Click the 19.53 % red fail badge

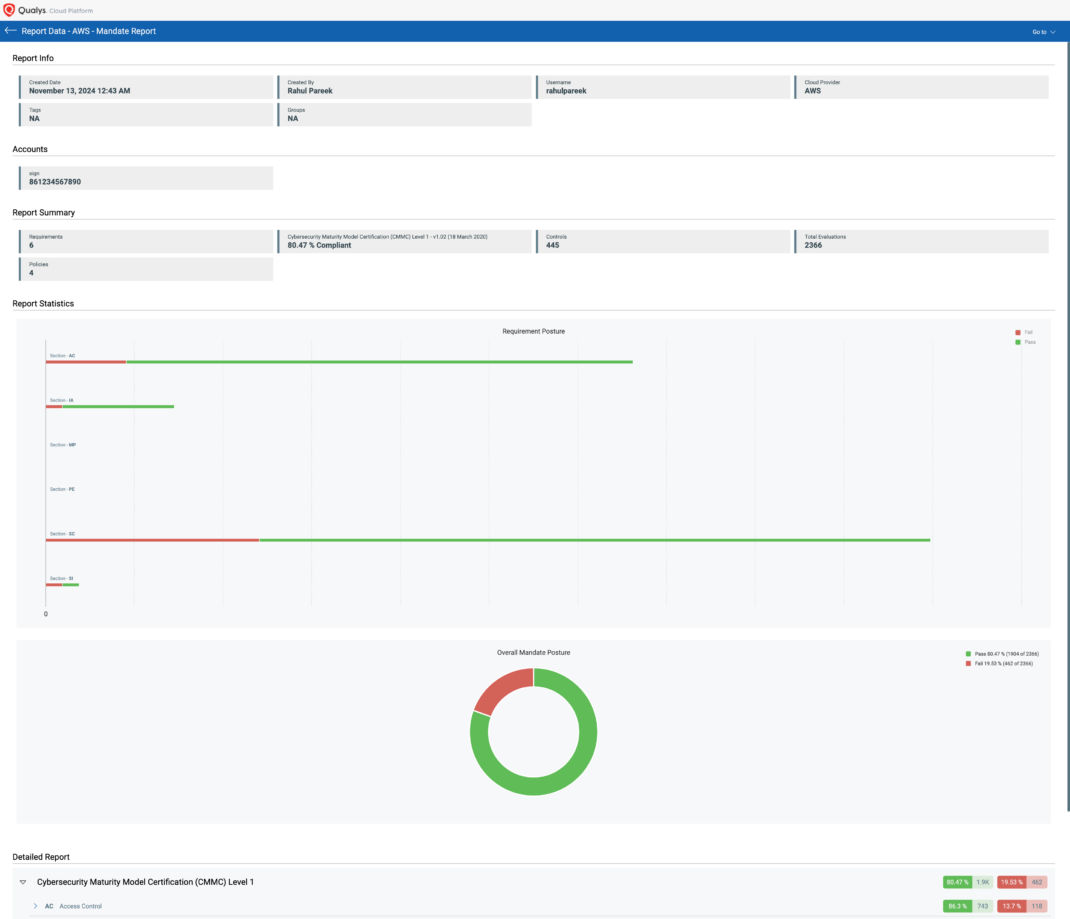tap(1011, 882)
